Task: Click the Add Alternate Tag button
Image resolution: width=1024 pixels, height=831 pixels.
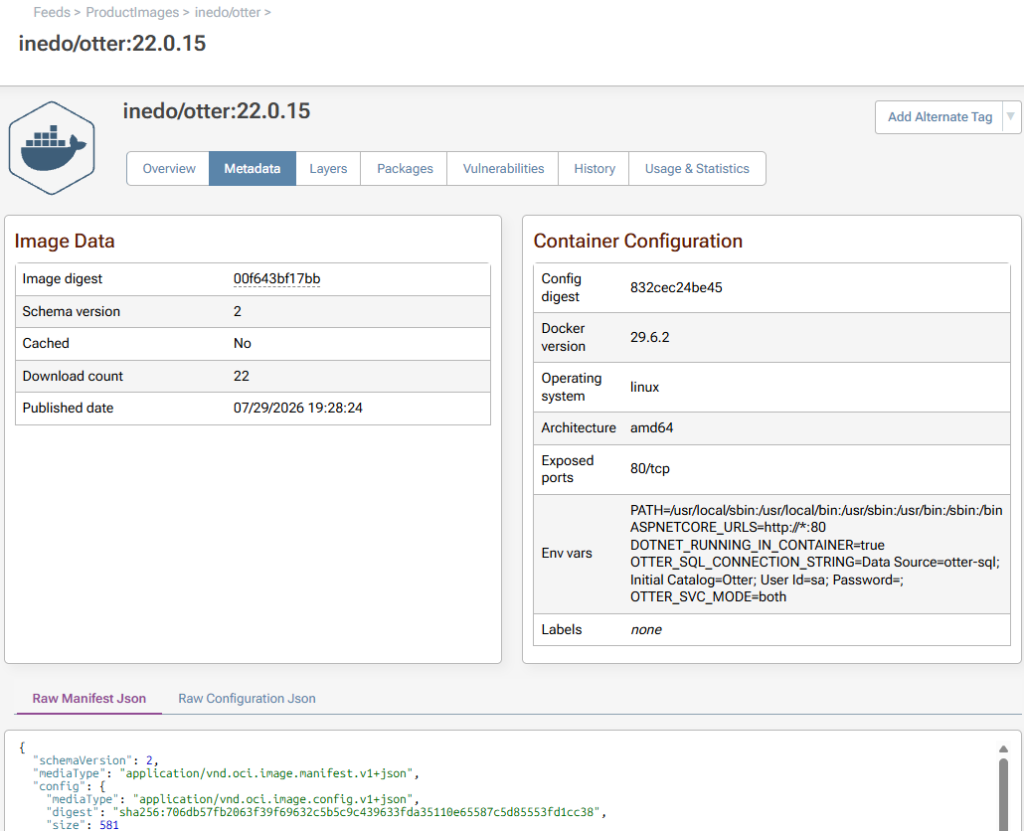Action: 939,117
